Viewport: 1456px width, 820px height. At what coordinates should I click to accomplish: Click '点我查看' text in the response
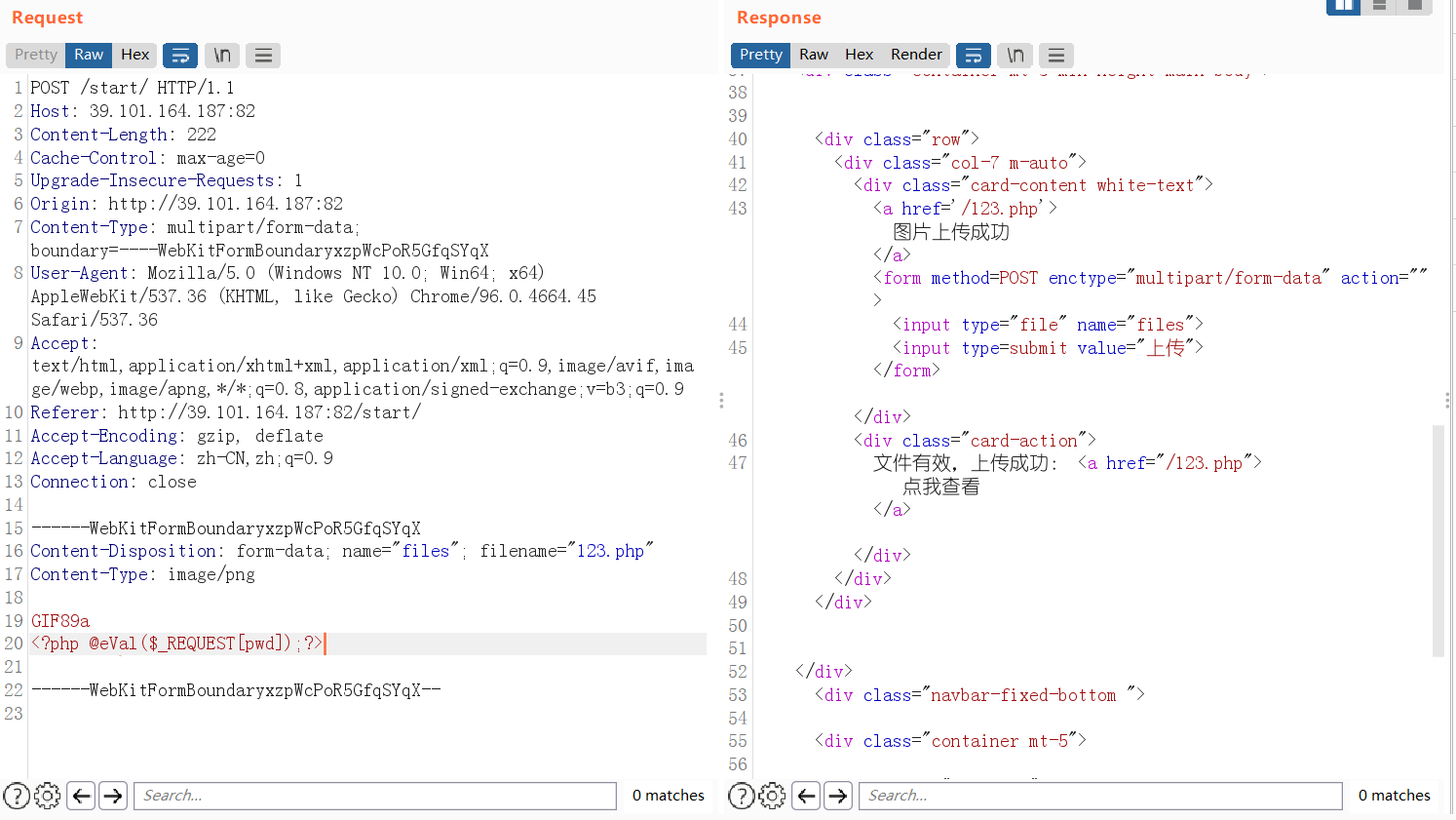pyautogui.click(x=941, y=487)
